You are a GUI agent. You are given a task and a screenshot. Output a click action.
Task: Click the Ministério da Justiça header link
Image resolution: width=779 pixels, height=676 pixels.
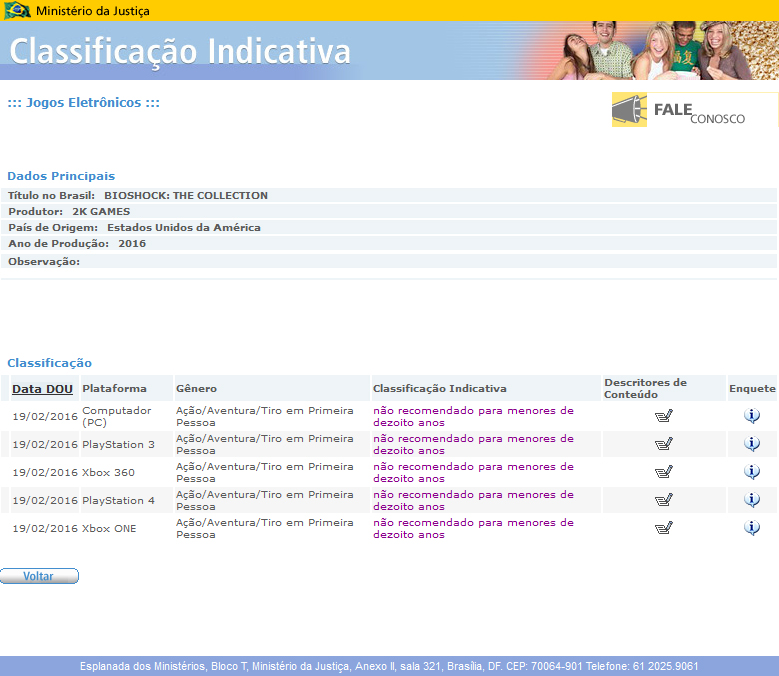point(93,11)
